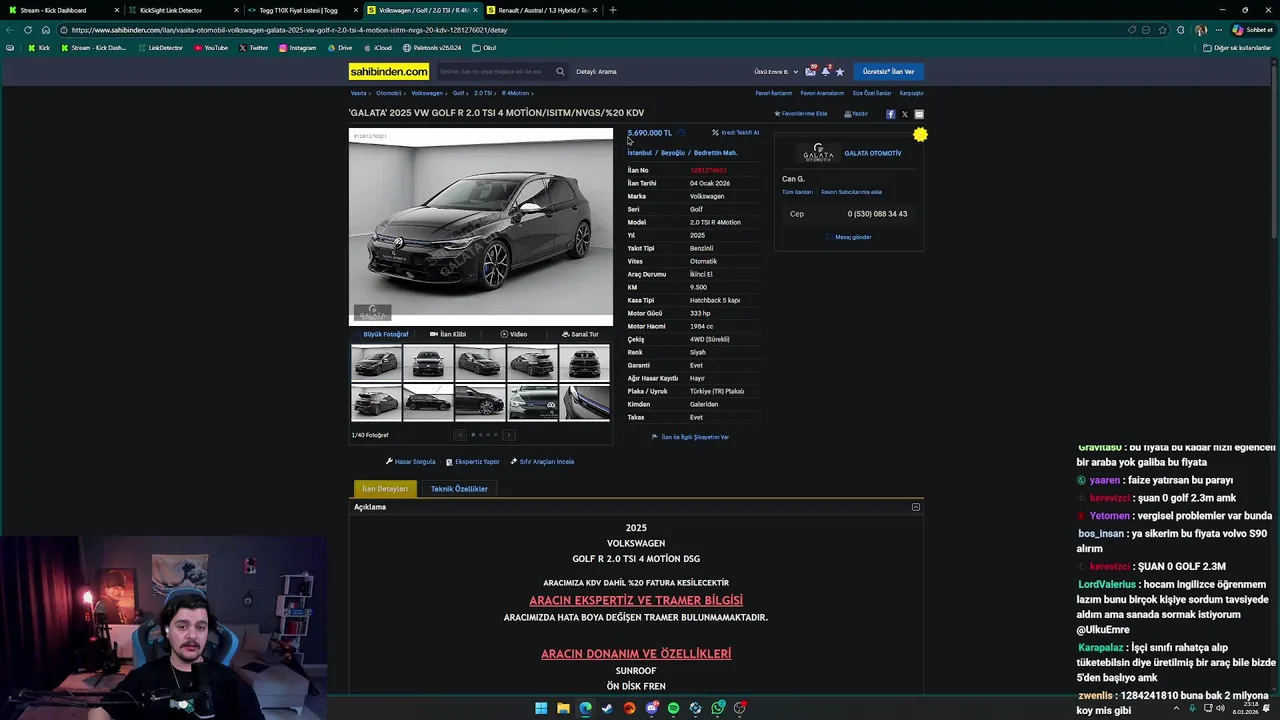The width and height of the screenshot is (1280, 720).
Task: Click the sahibinden.com logo
Action: click(389, 71)
